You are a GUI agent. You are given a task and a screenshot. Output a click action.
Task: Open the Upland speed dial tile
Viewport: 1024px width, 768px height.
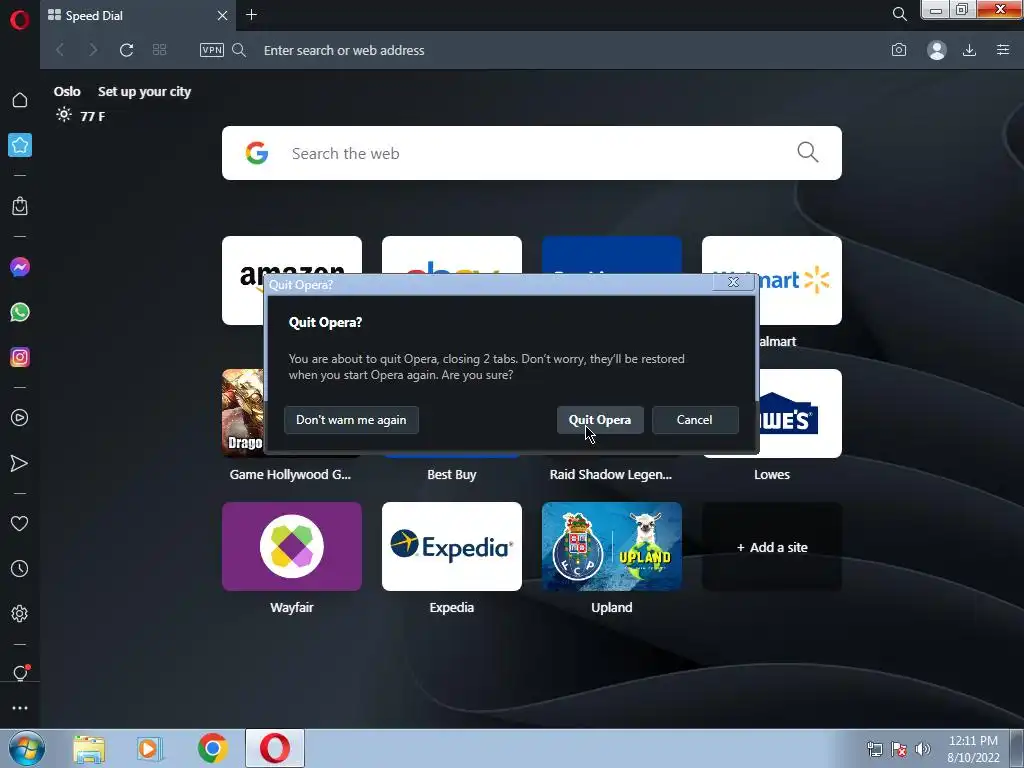click(x=612, y=546)
